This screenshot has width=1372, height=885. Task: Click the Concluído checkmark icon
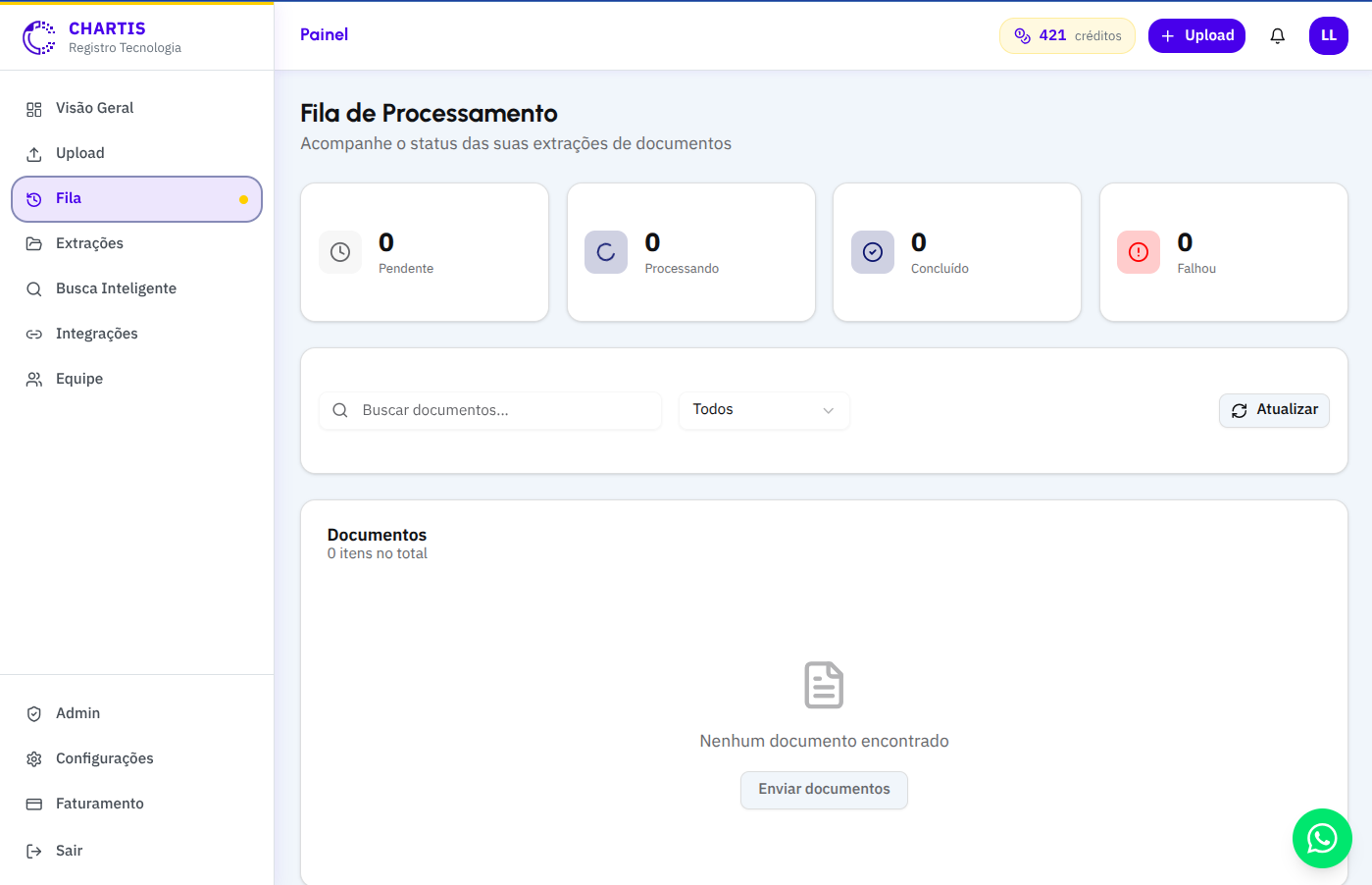click(873, 252)
